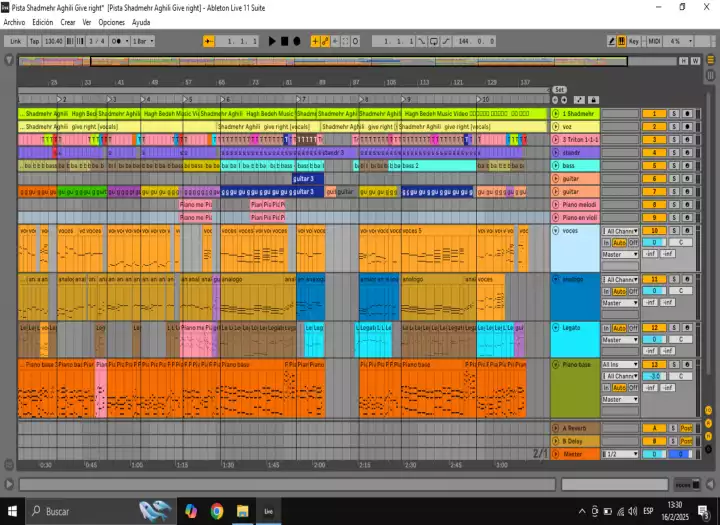
Task: Unfold the Piano melodi track
Action: point(556,204)
